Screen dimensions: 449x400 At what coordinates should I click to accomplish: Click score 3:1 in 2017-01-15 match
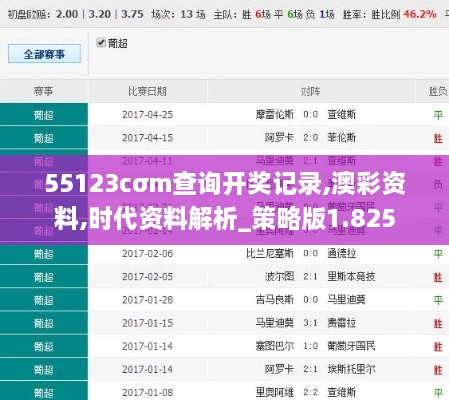310,323
